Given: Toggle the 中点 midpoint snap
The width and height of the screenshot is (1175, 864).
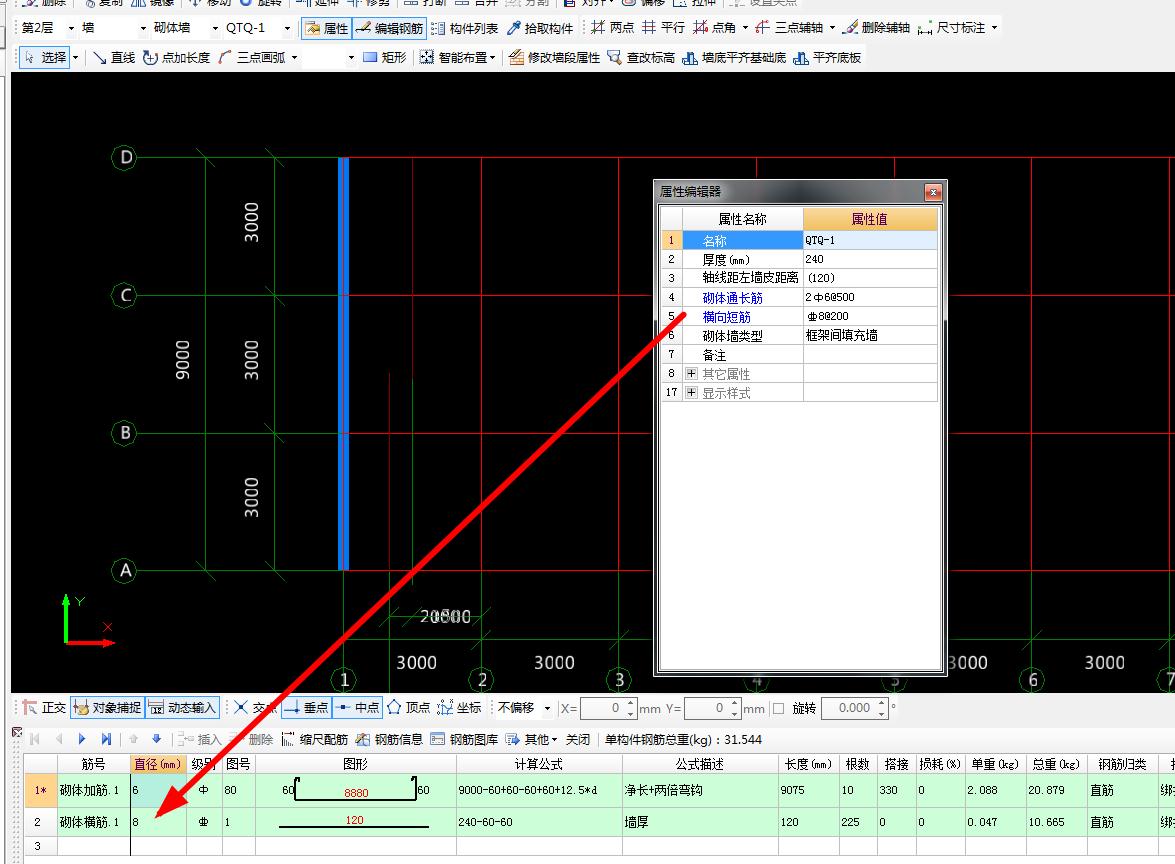Looking at the screenshot, I should click(x=357, y=707).
